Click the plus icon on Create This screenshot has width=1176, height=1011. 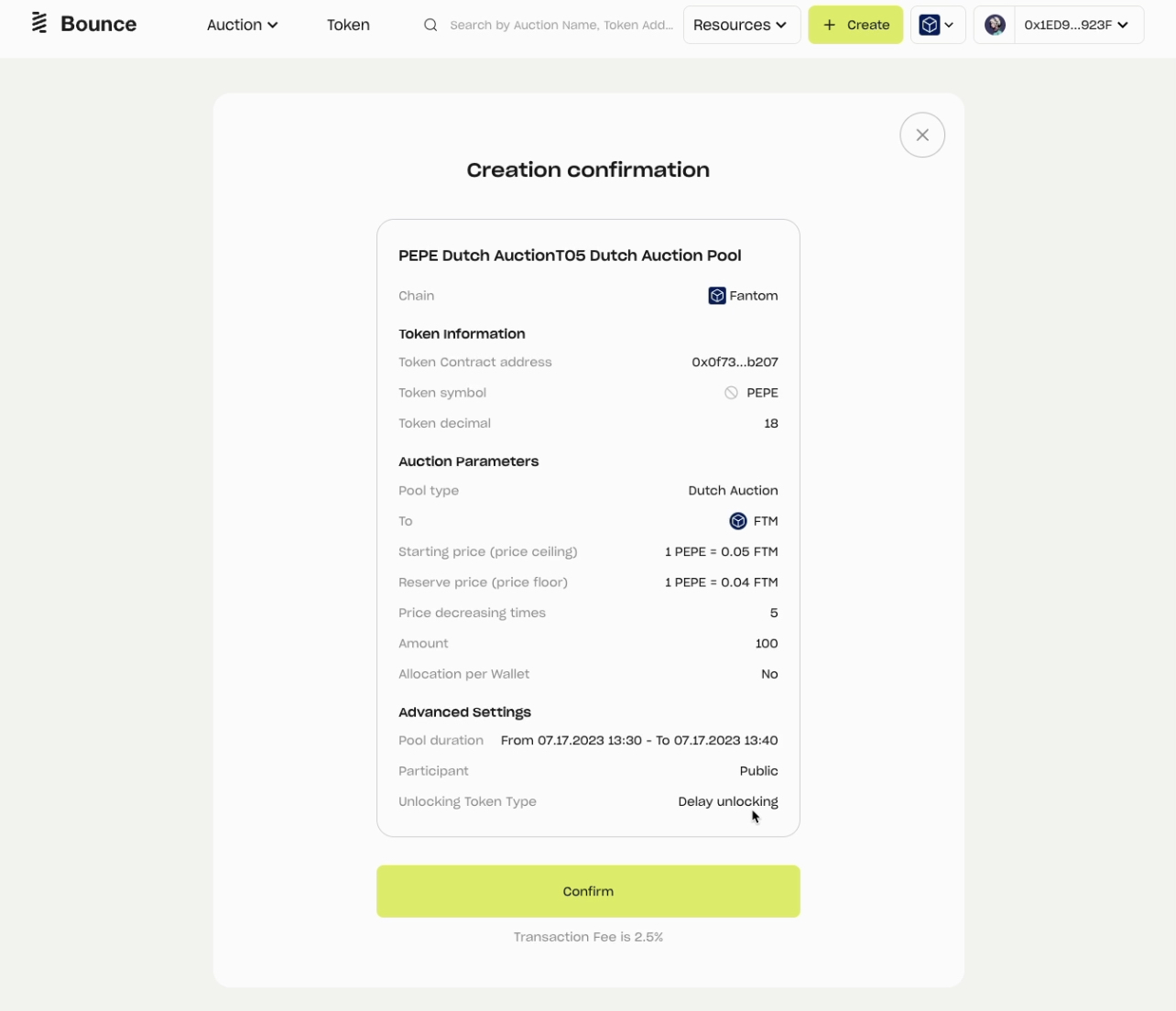830,25
